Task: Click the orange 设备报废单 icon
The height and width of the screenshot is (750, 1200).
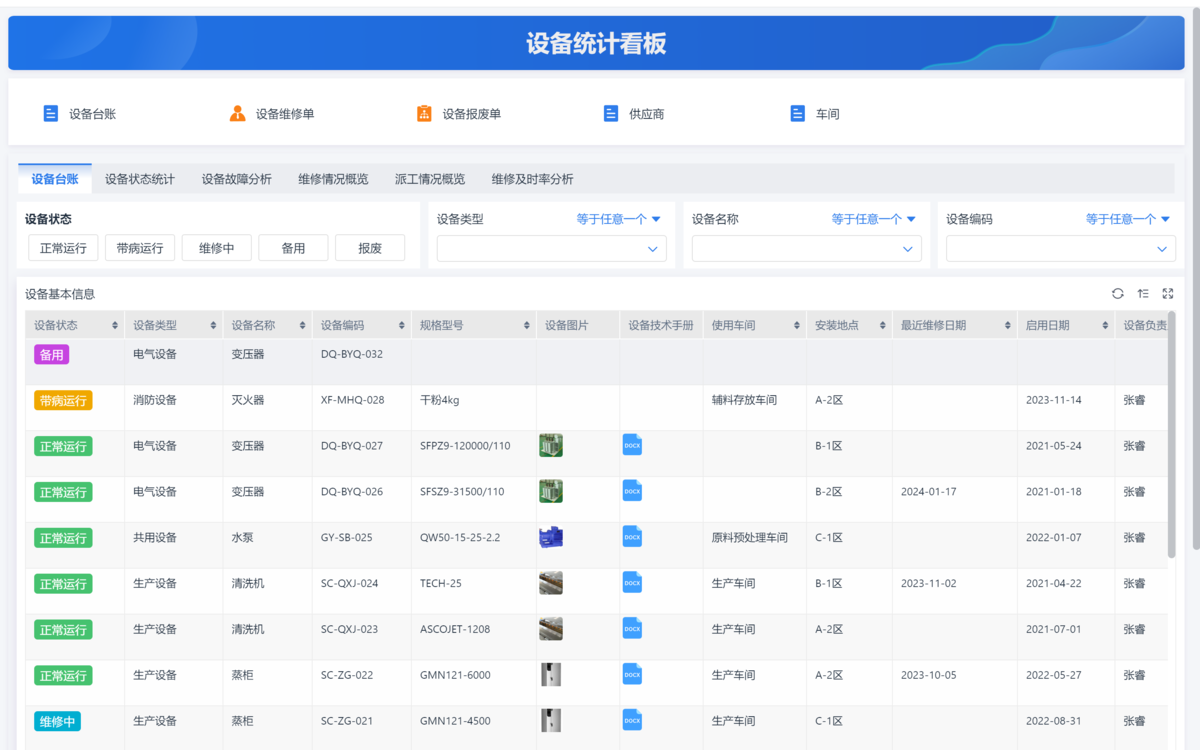Action: point(424,114)
